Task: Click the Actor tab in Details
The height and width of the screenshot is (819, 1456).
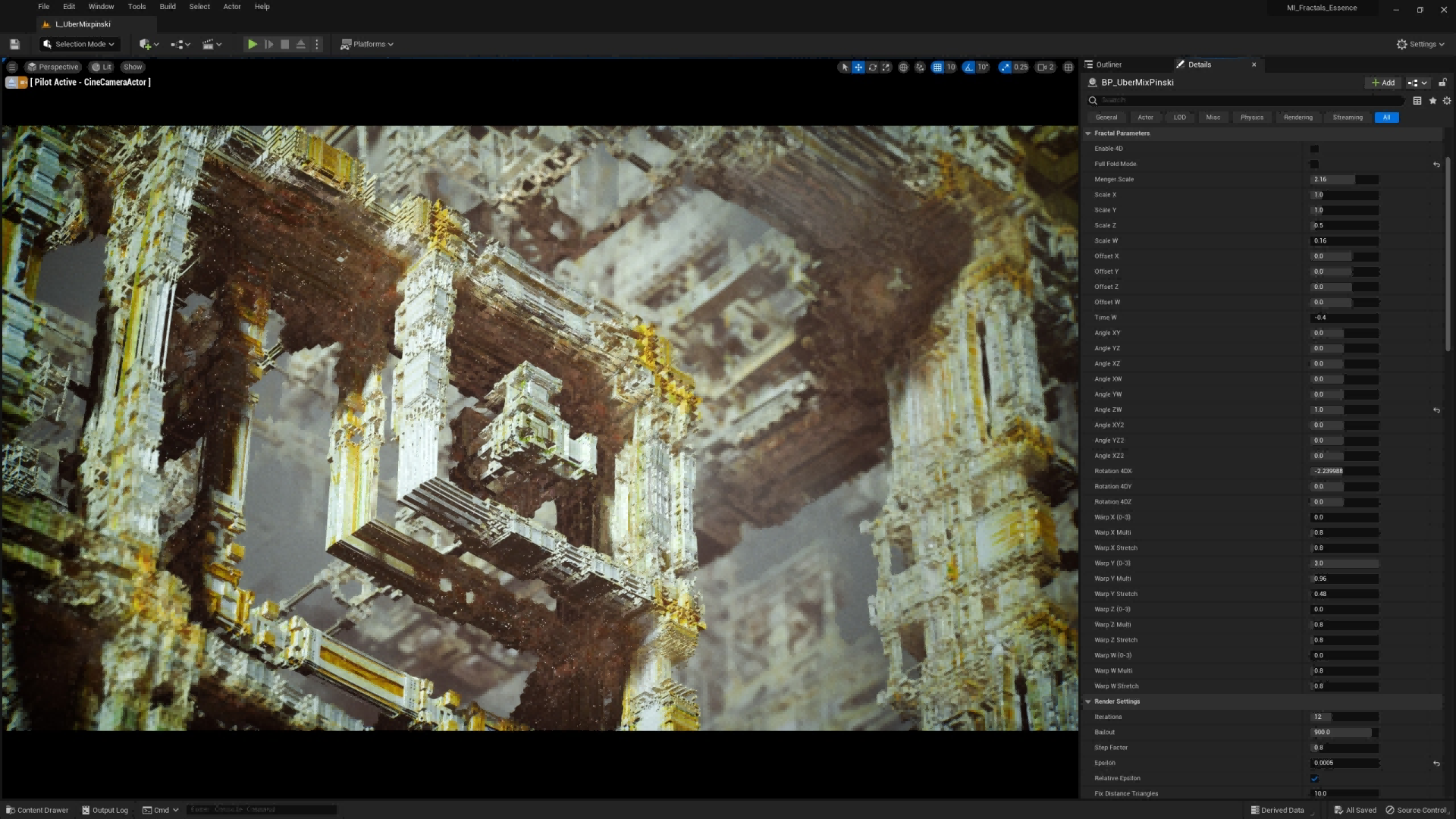Action: [x=1145, y=117]
